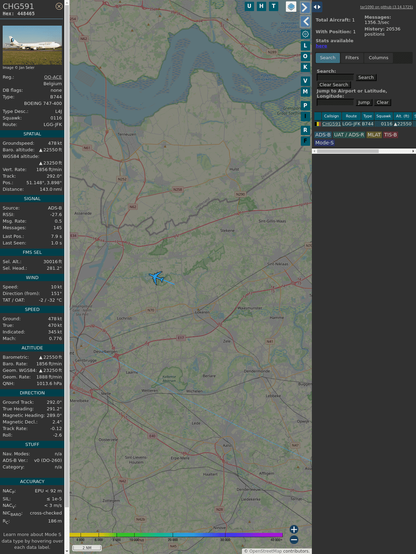416x554 pixels.
Task: Click the 'RSSI:' label in SIGNAL section
Action: pos(8,215)
